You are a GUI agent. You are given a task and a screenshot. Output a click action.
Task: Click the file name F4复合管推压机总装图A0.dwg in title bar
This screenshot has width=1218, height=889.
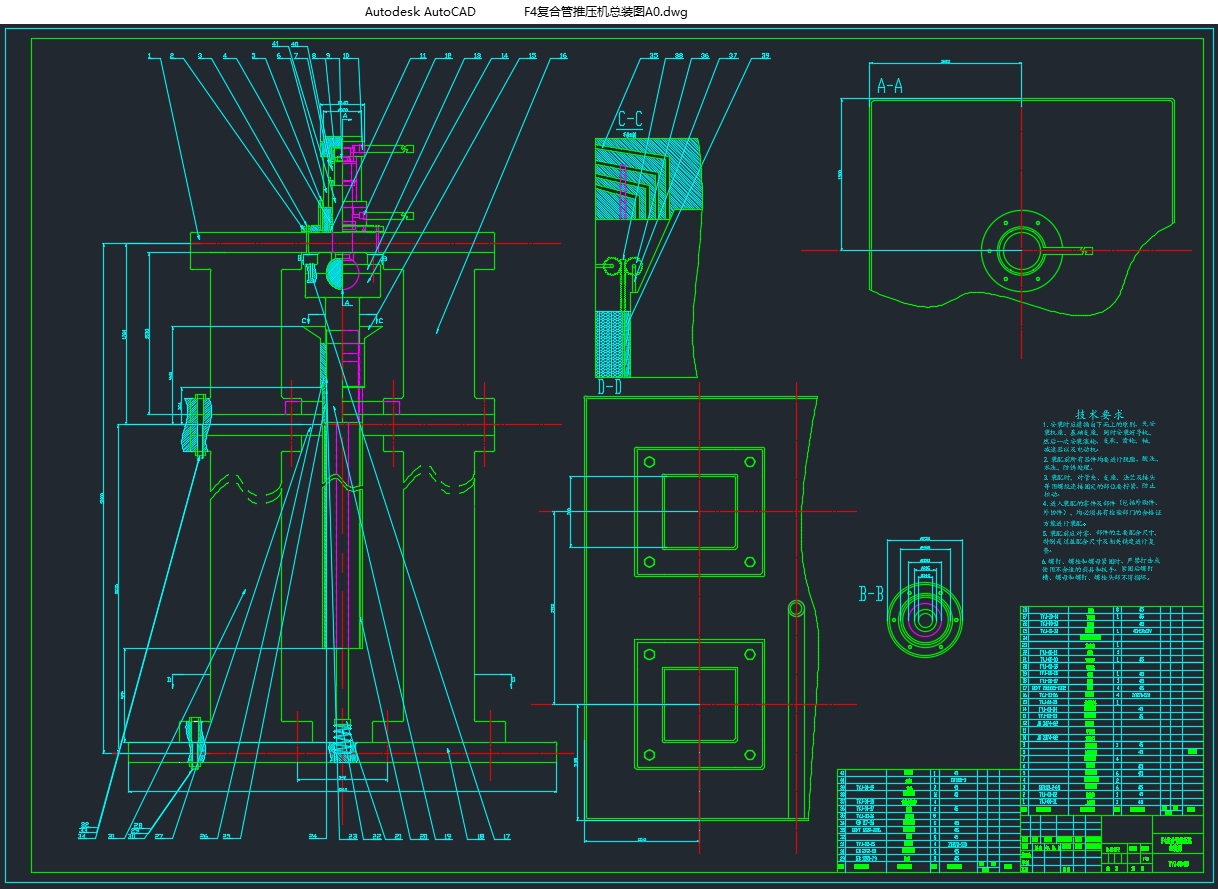pyautogui.click(x=606, y=12)
